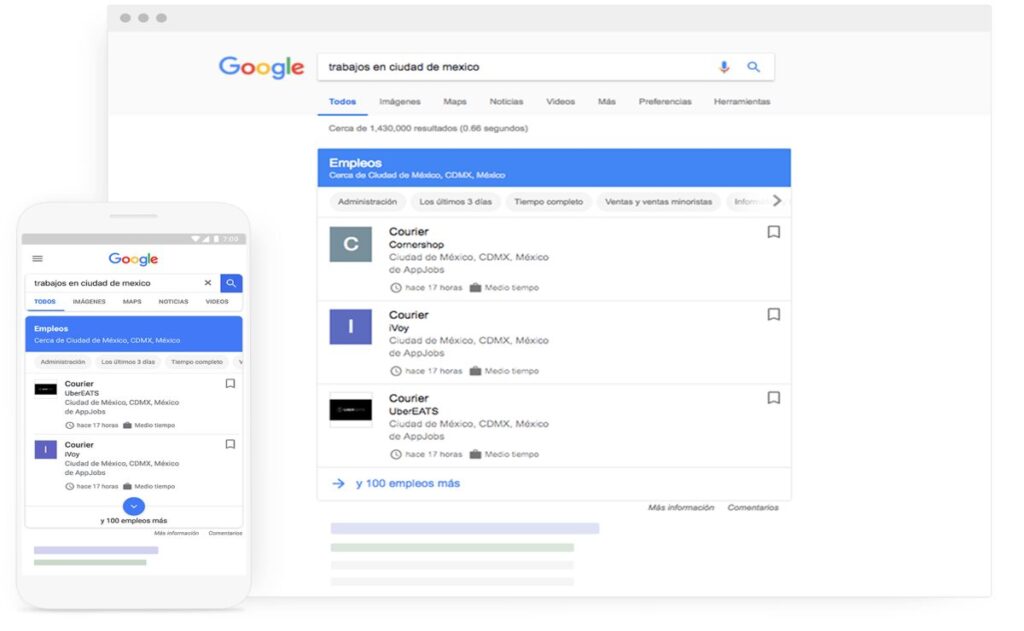Click the blue search button on phone
Viewport: 1024px width, 631px height.
[x=231, y=283]
